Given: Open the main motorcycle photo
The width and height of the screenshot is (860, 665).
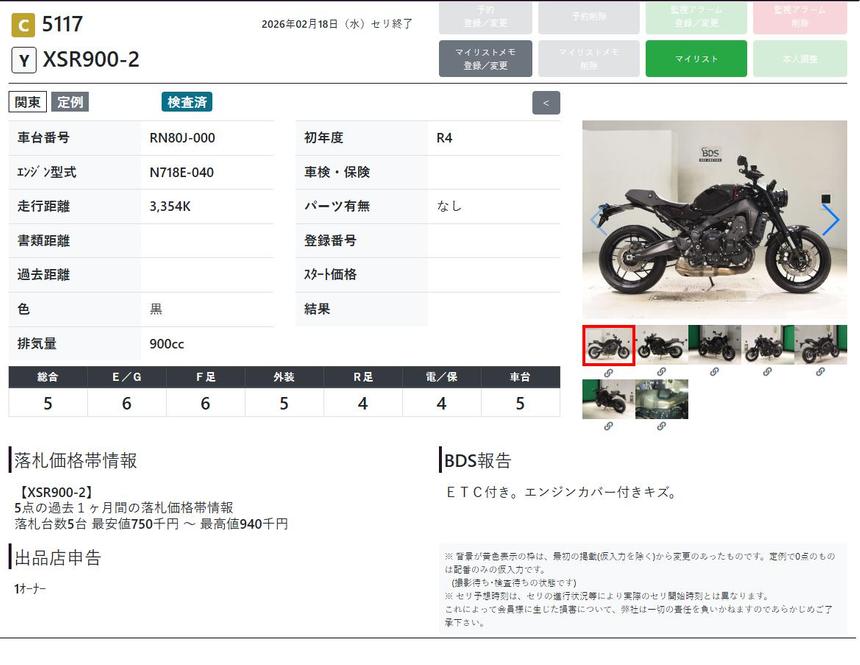Looking at the screenshot, I should 714,220.
